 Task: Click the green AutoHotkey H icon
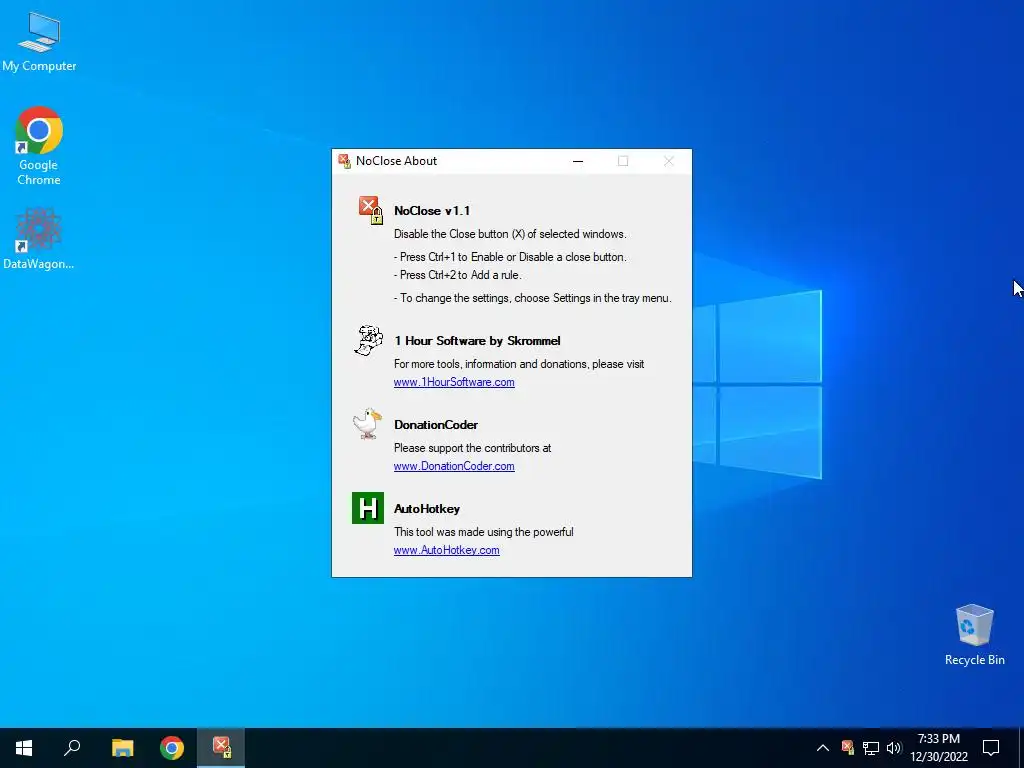368,508
